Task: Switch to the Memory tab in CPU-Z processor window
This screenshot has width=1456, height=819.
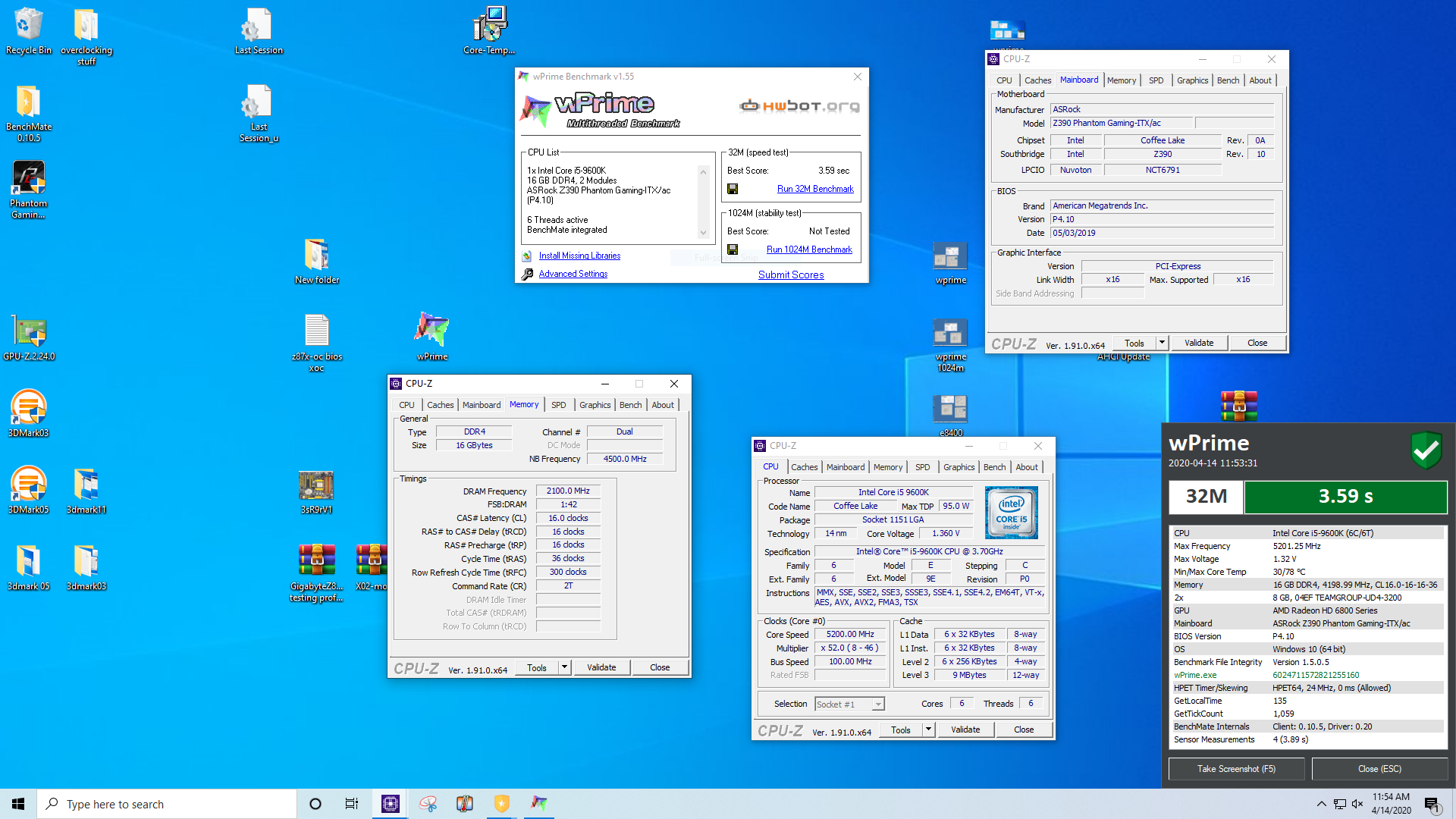Action: [888, 467]
